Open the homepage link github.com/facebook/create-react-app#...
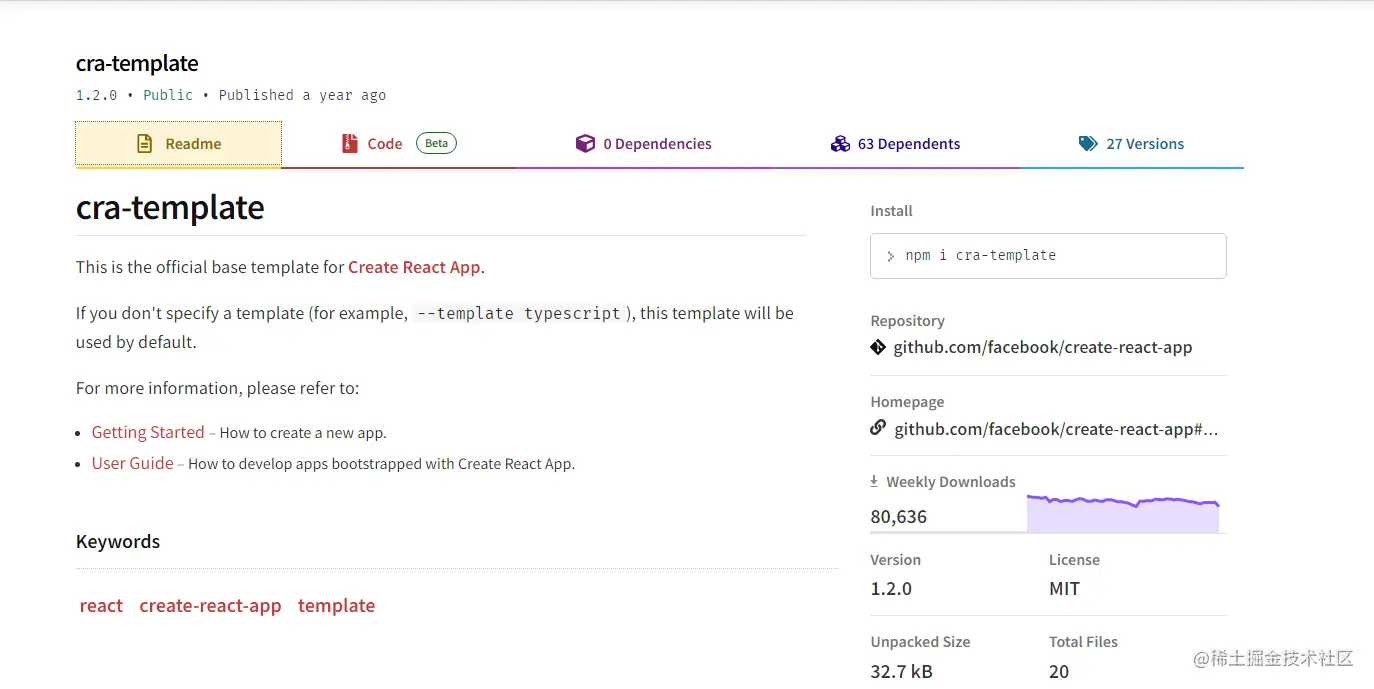Viewport: 1374px width, 689px height. (1056, 429)
